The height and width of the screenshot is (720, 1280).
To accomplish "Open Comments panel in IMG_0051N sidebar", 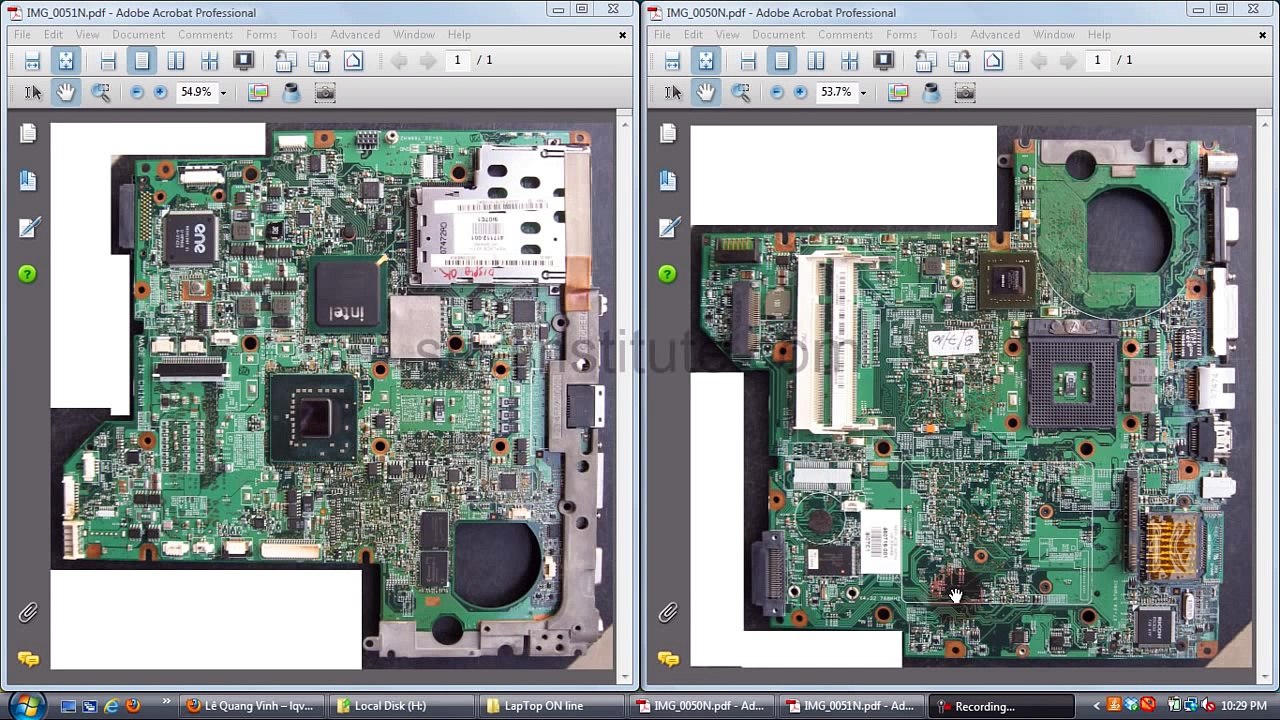I will pyautogui.click(x=28, y=659).
